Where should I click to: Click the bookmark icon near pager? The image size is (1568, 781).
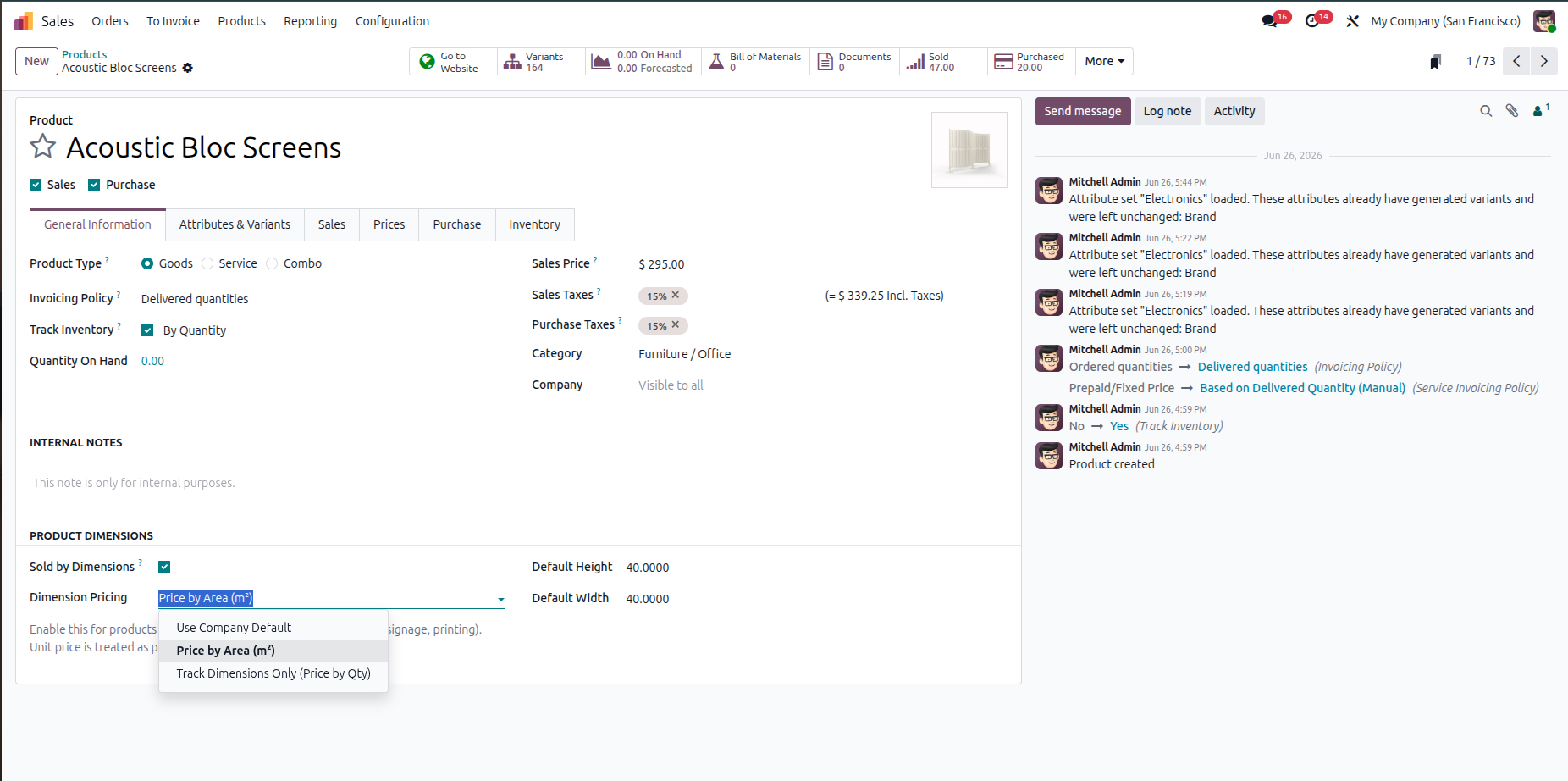pyautogui.click(x=1435, y=62)
